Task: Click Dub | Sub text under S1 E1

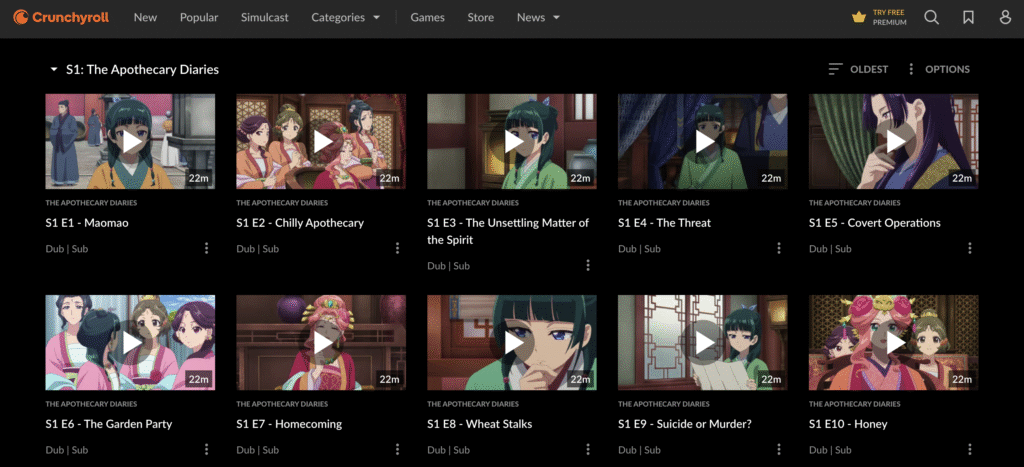Action: coord(67,249)
